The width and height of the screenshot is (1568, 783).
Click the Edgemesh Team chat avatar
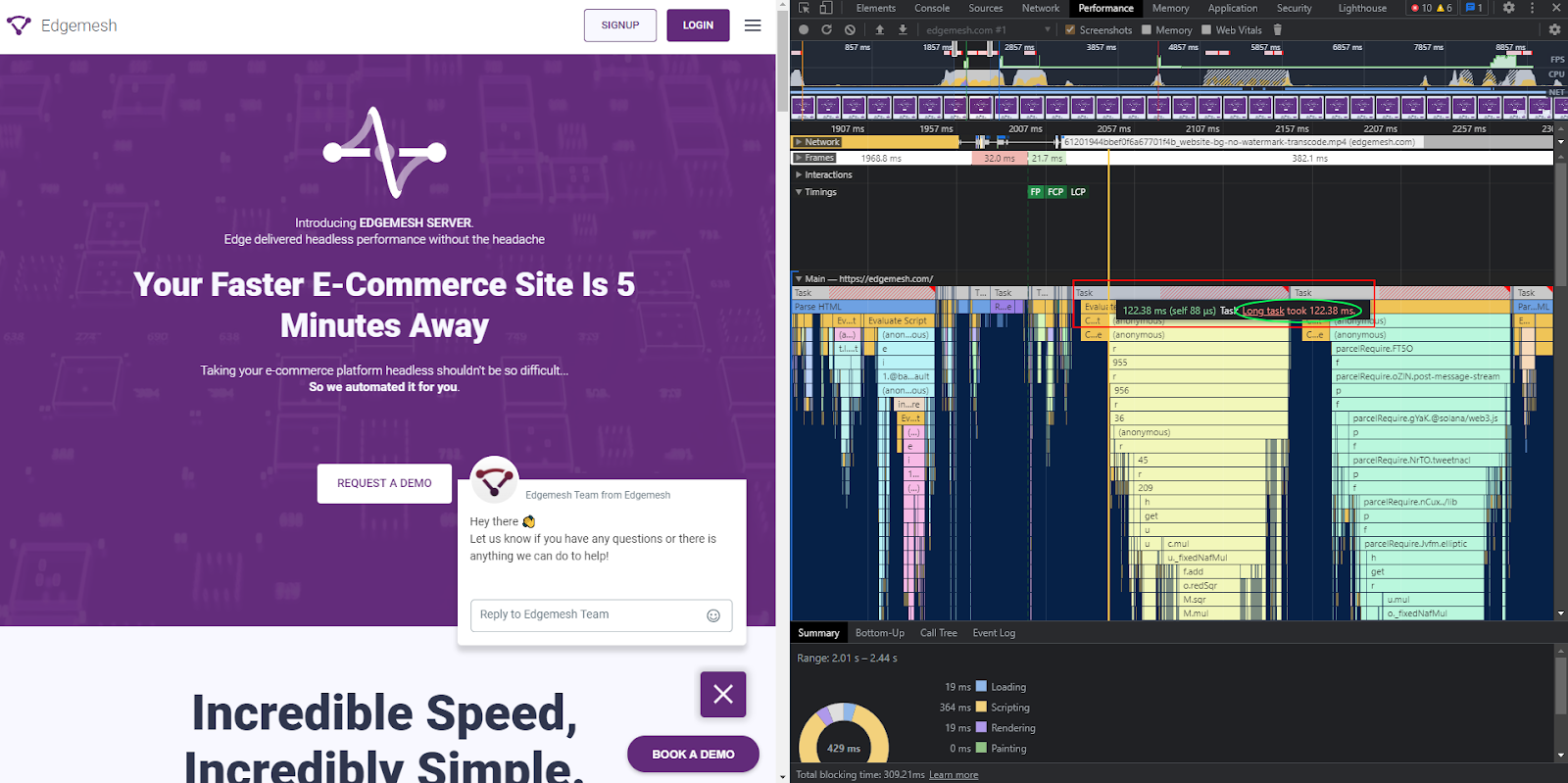[x=495, y=480]
